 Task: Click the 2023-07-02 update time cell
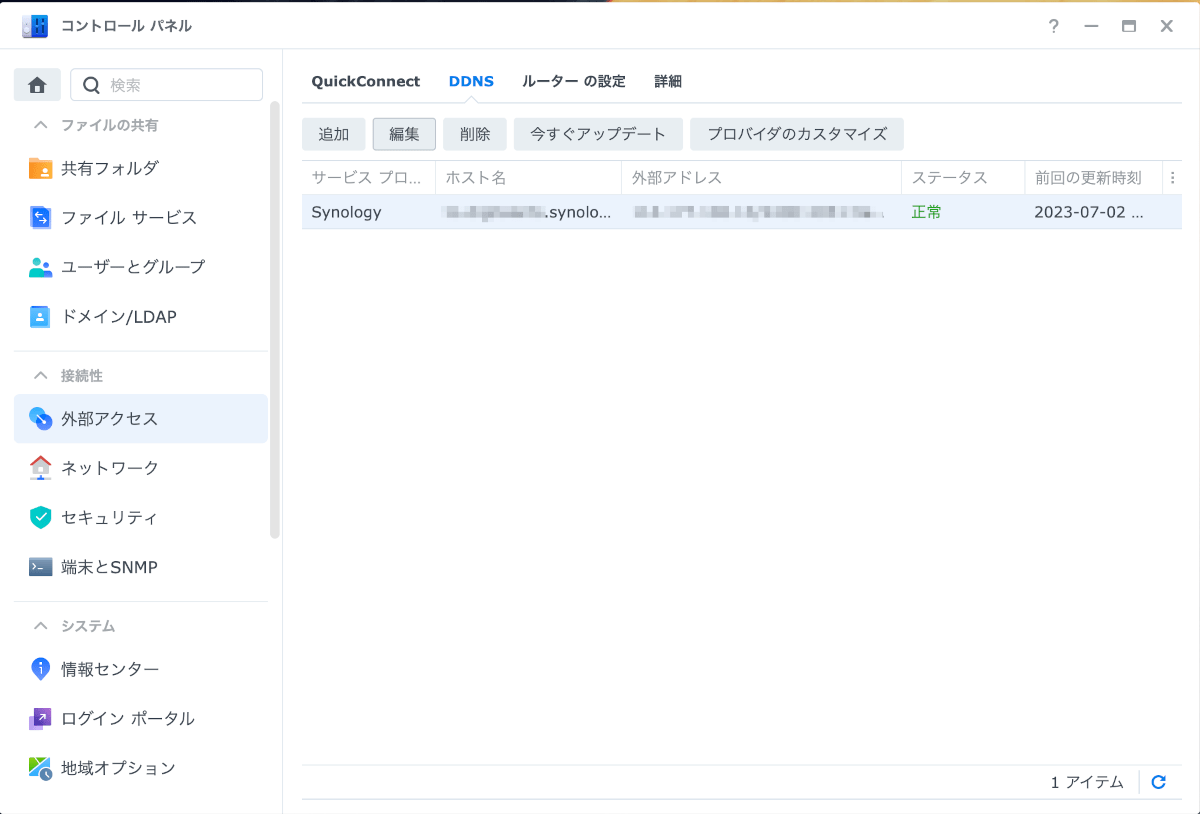coord(1093,212)
